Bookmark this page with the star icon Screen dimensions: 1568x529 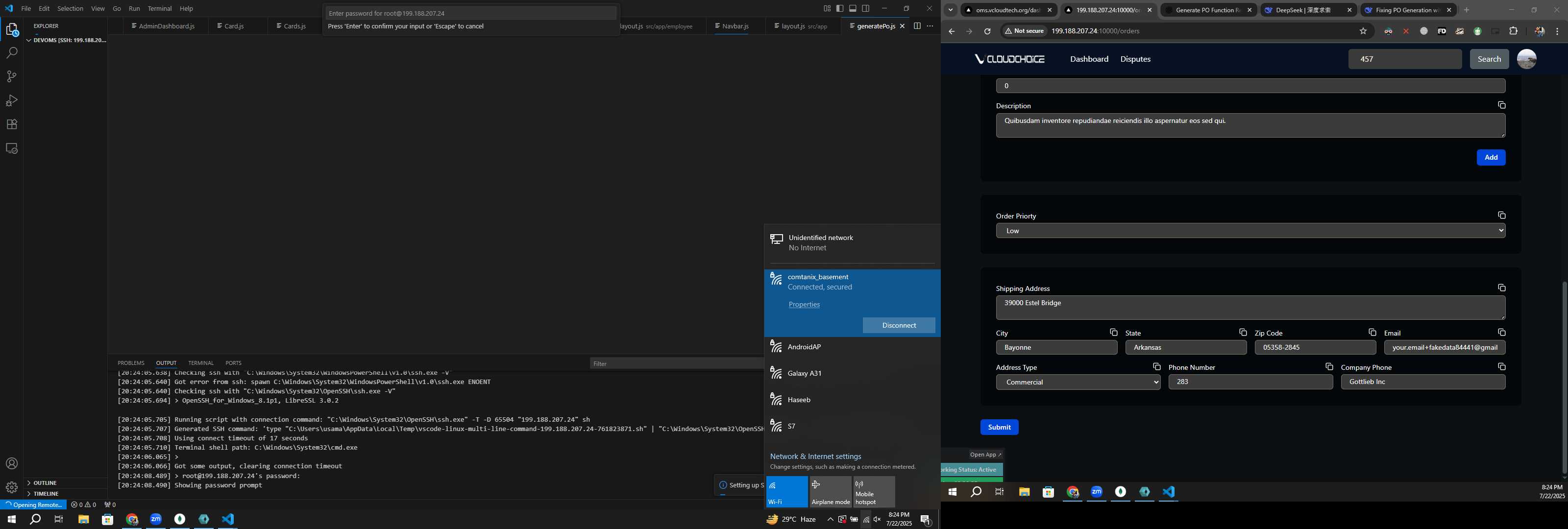1363,32
